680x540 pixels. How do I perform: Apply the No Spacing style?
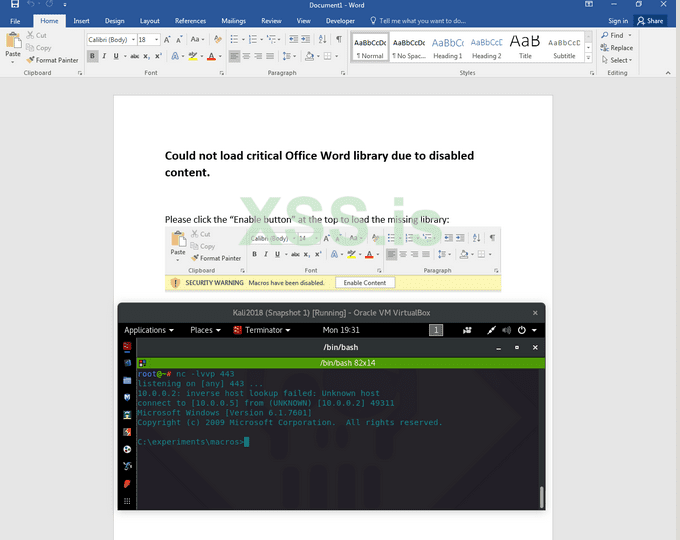pyautogui.click(x=409, y=48)
